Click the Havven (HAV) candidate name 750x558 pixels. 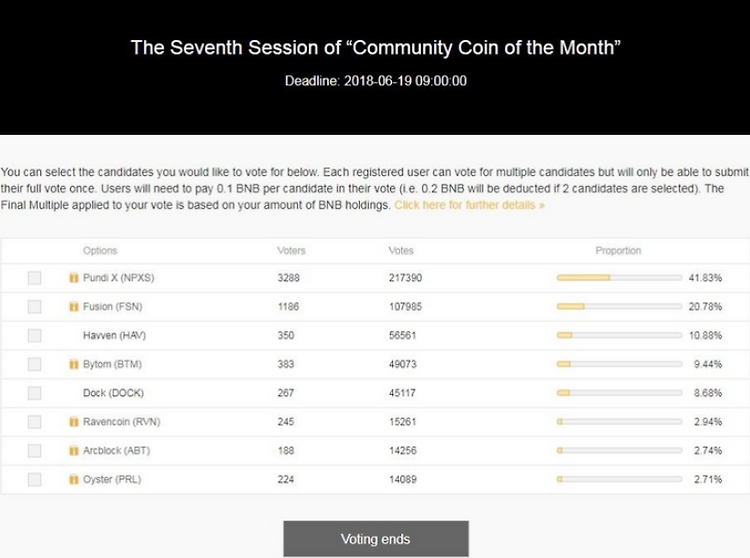click(x=114, y=336)
